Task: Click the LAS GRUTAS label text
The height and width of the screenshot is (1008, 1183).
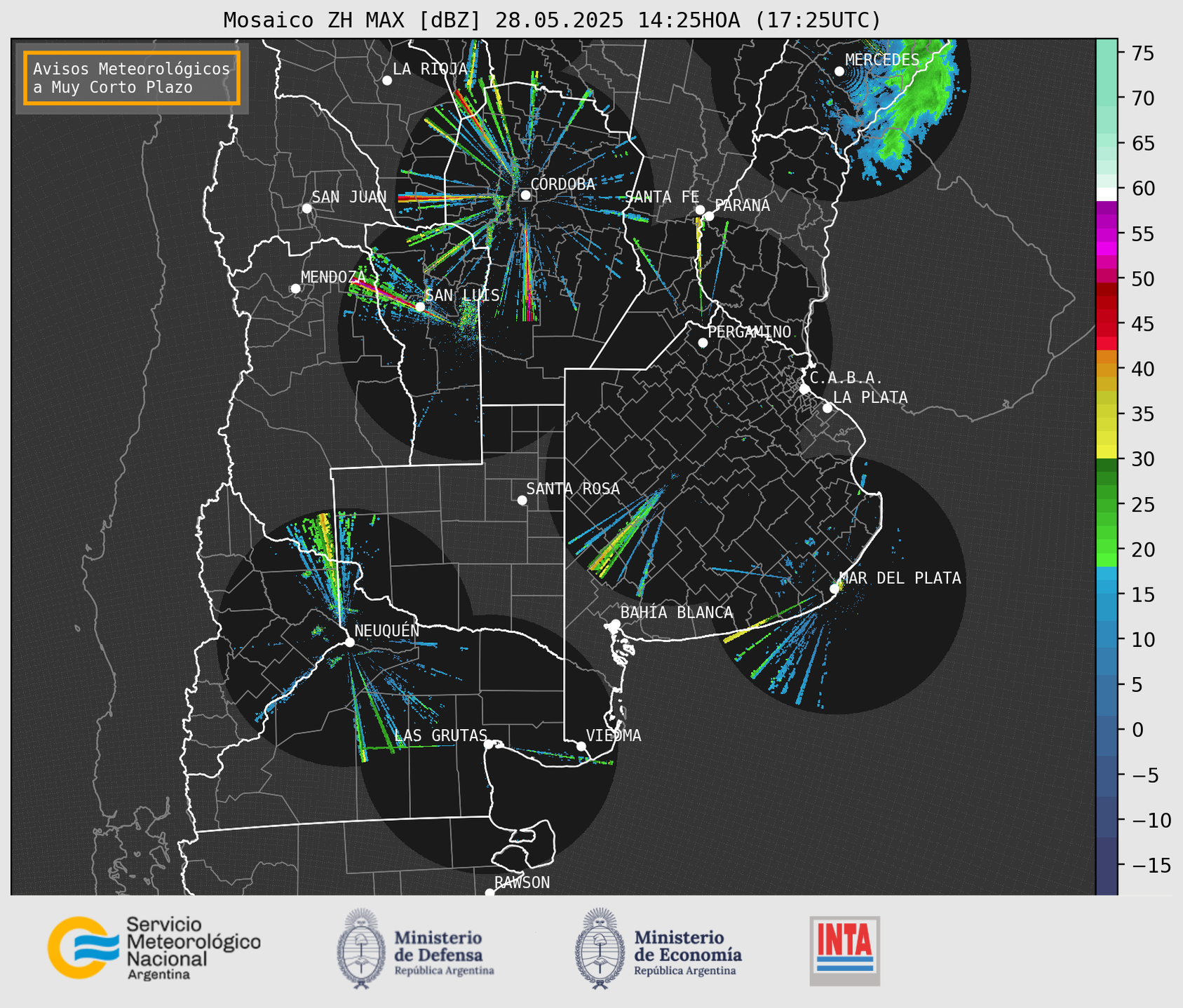Action: 441,735
